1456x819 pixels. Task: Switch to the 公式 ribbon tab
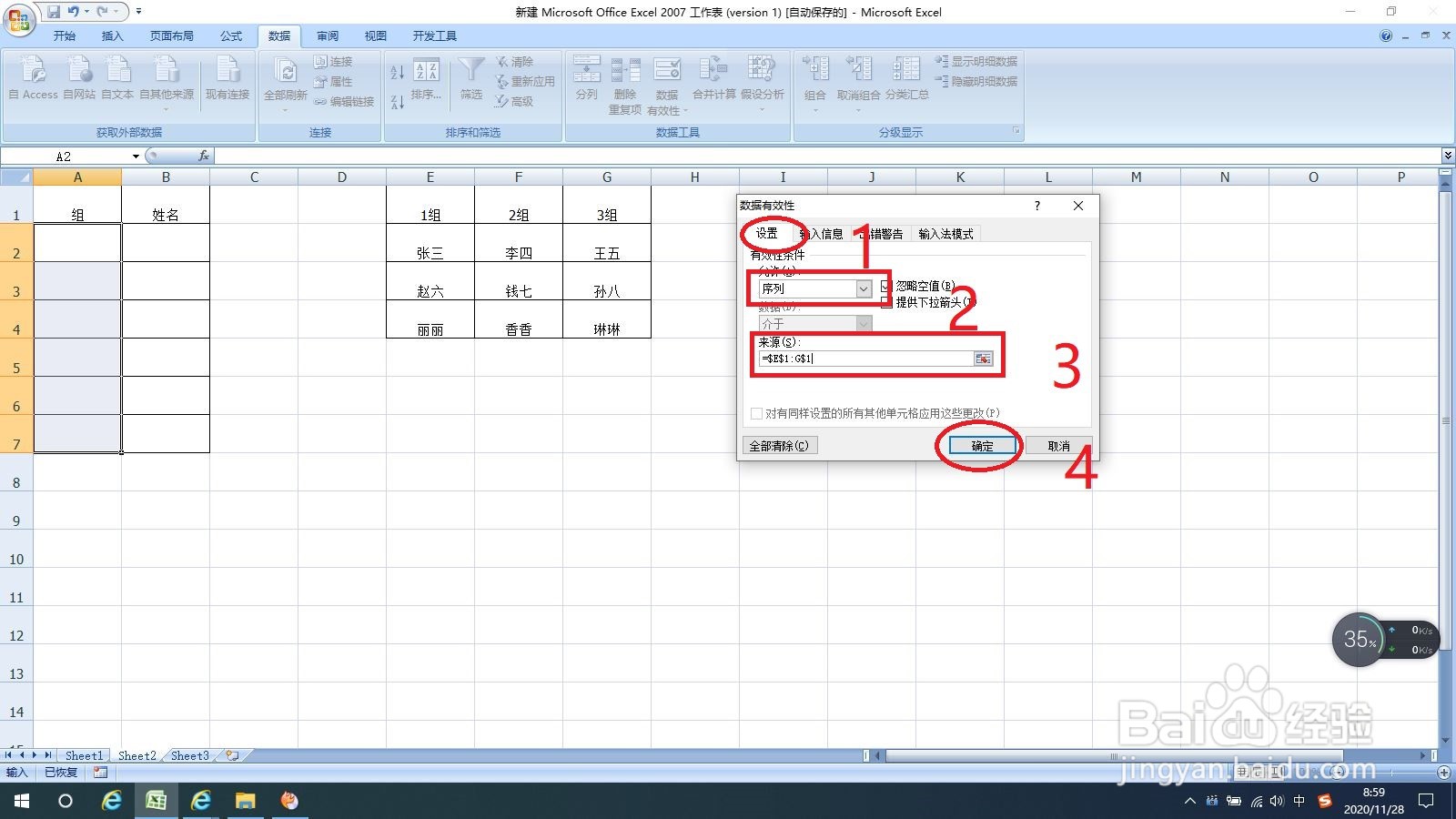coord(231,35)
